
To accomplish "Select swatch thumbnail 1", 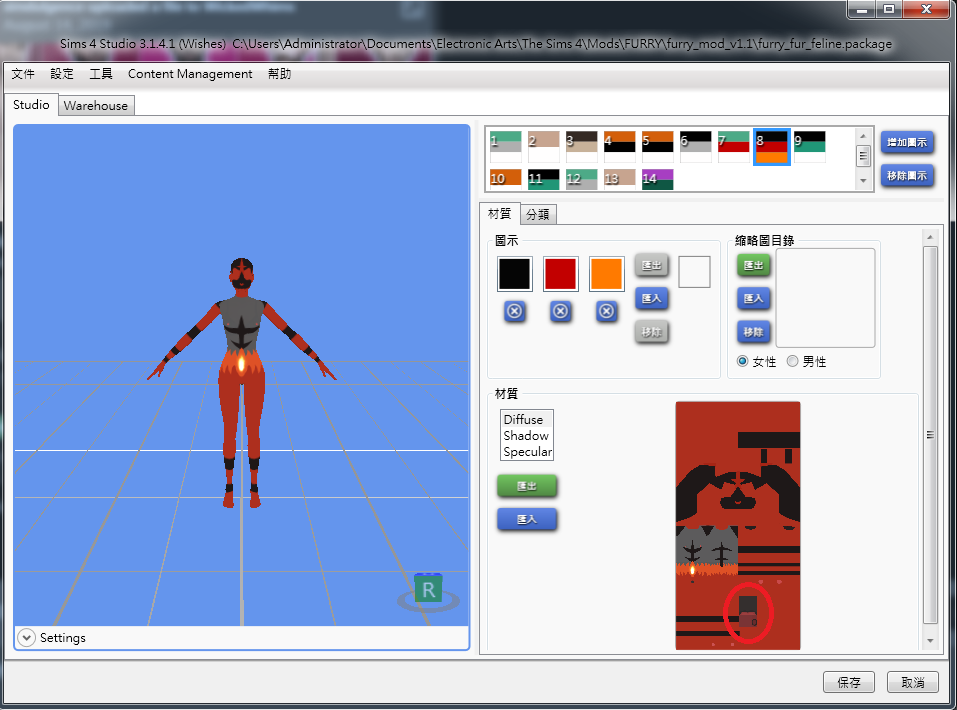I will [505, 147].
